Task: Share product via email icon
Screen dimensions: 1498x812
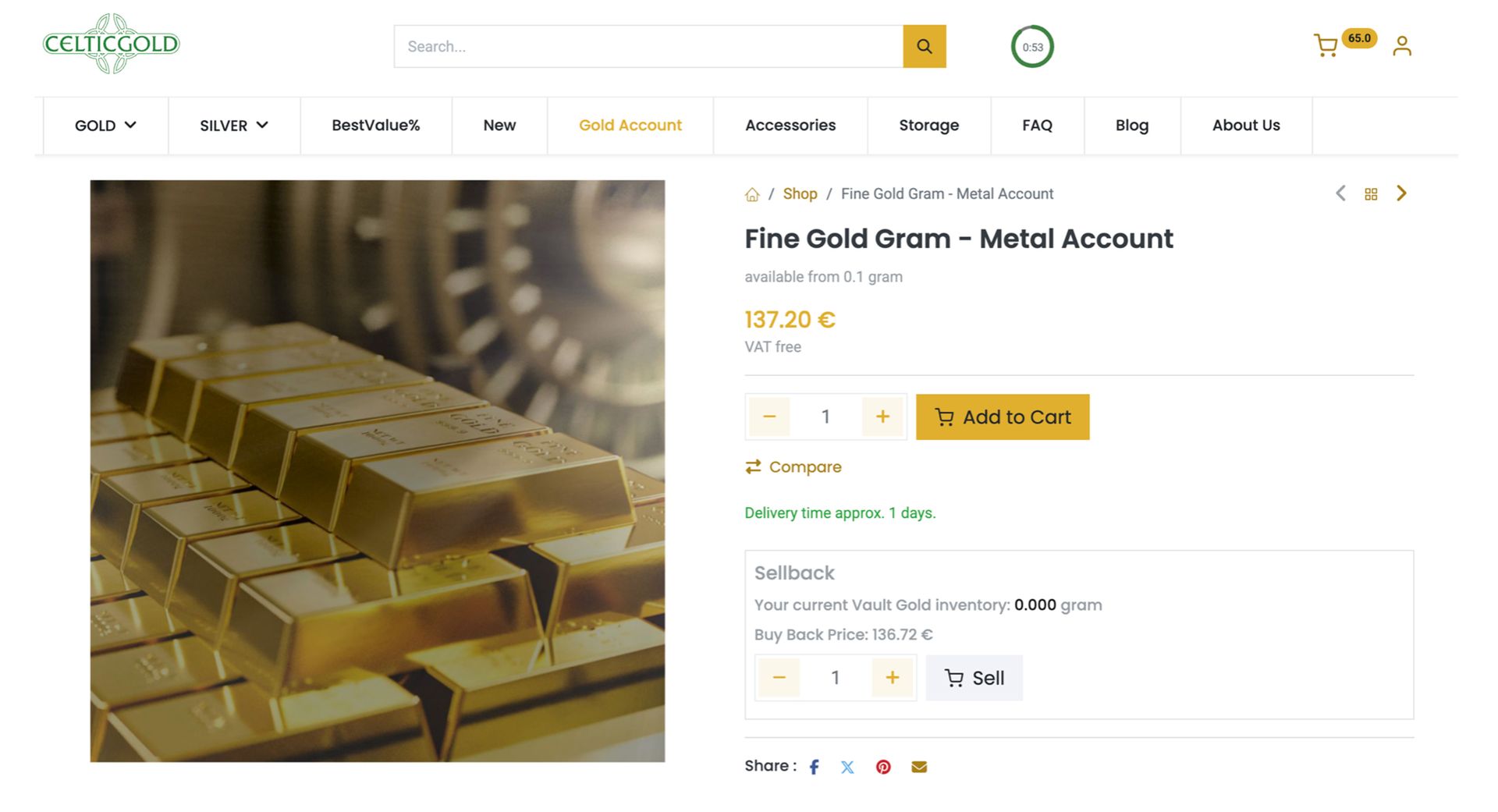Action: pyautogui.click(x=919, y=767)
